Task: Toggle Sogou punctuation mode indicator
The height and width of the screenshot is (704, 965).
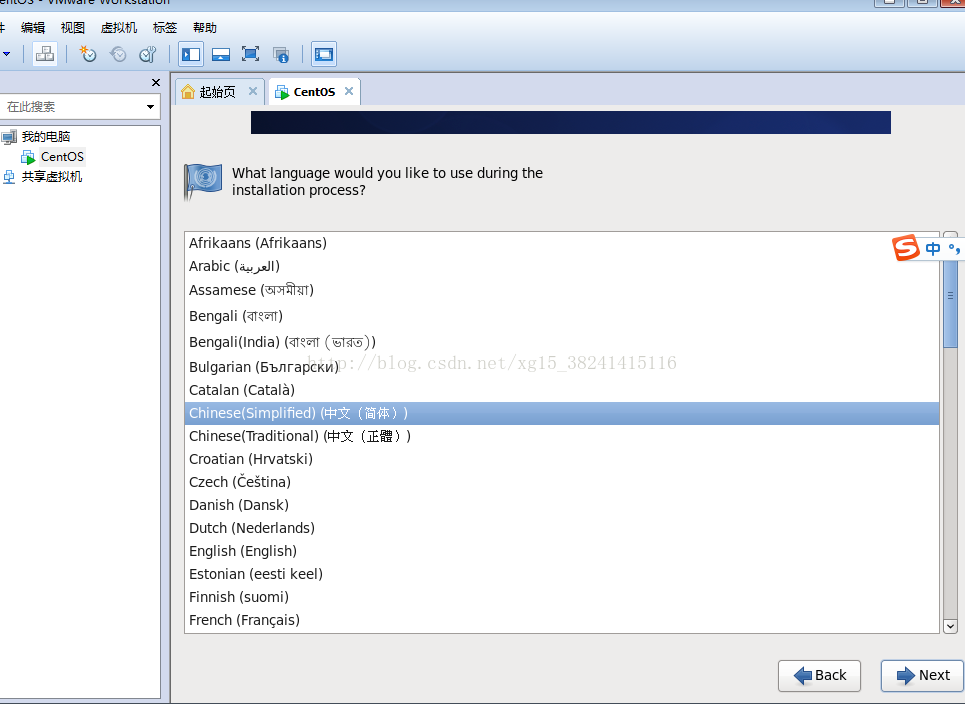Action: (x=954, y=248)
